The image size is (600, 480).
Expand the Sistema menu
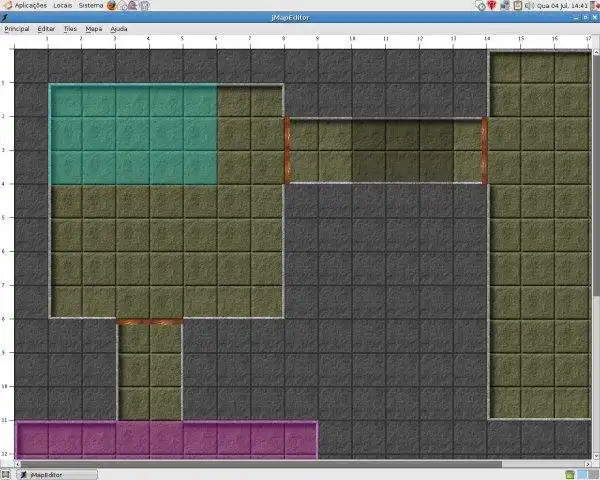coord(91,5)
